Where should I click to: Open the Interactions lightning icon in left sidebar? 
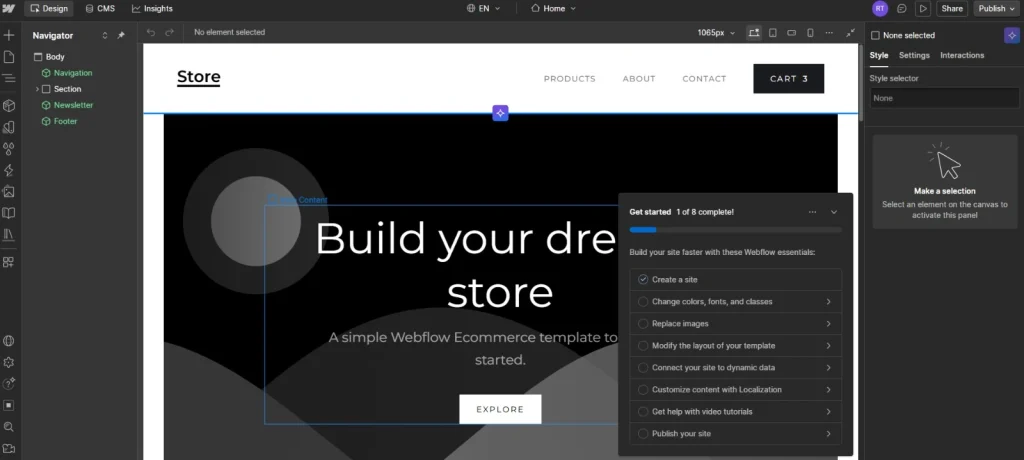pyautogui.click(x=9, y=171)
